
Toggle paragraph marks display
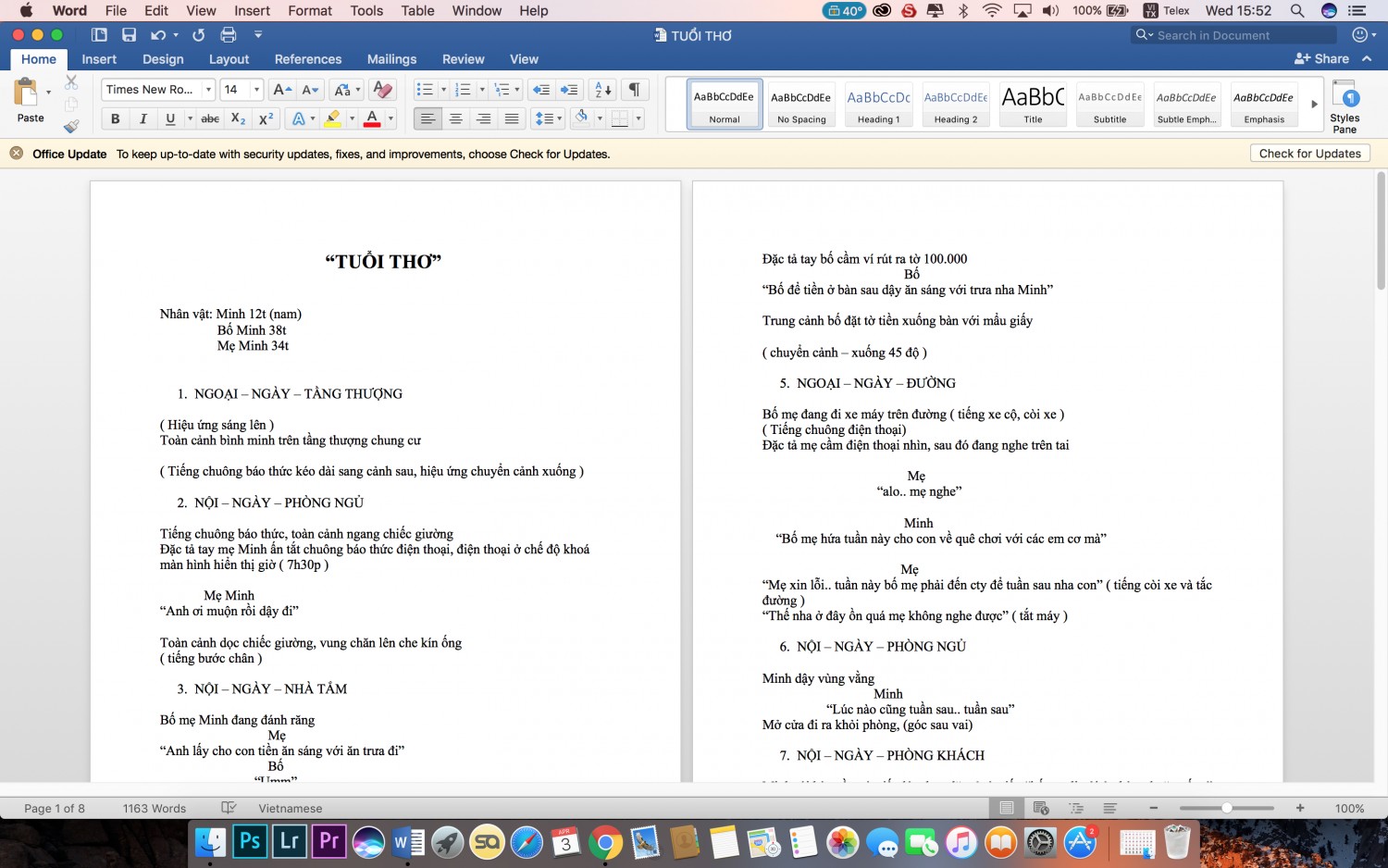tap(635, 90)
